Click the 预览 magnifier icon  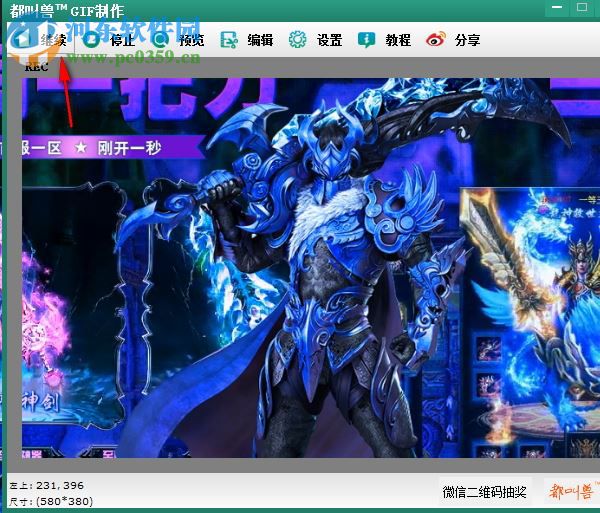point(160,40)
